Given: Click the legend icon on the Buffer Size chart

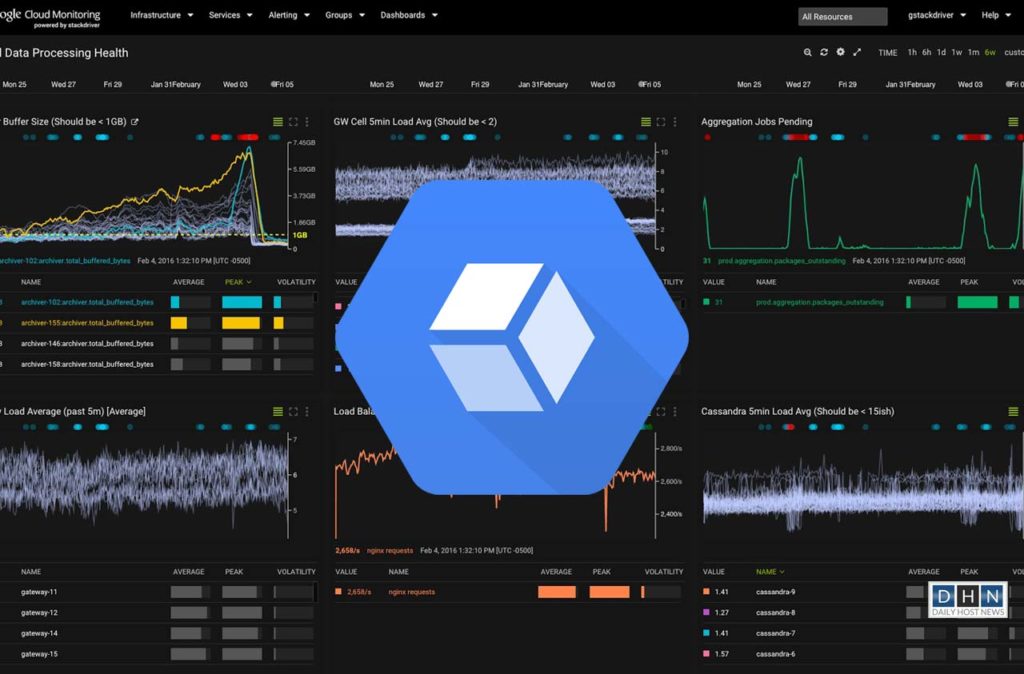Looking at the screenshot, I should coord(277,122).
